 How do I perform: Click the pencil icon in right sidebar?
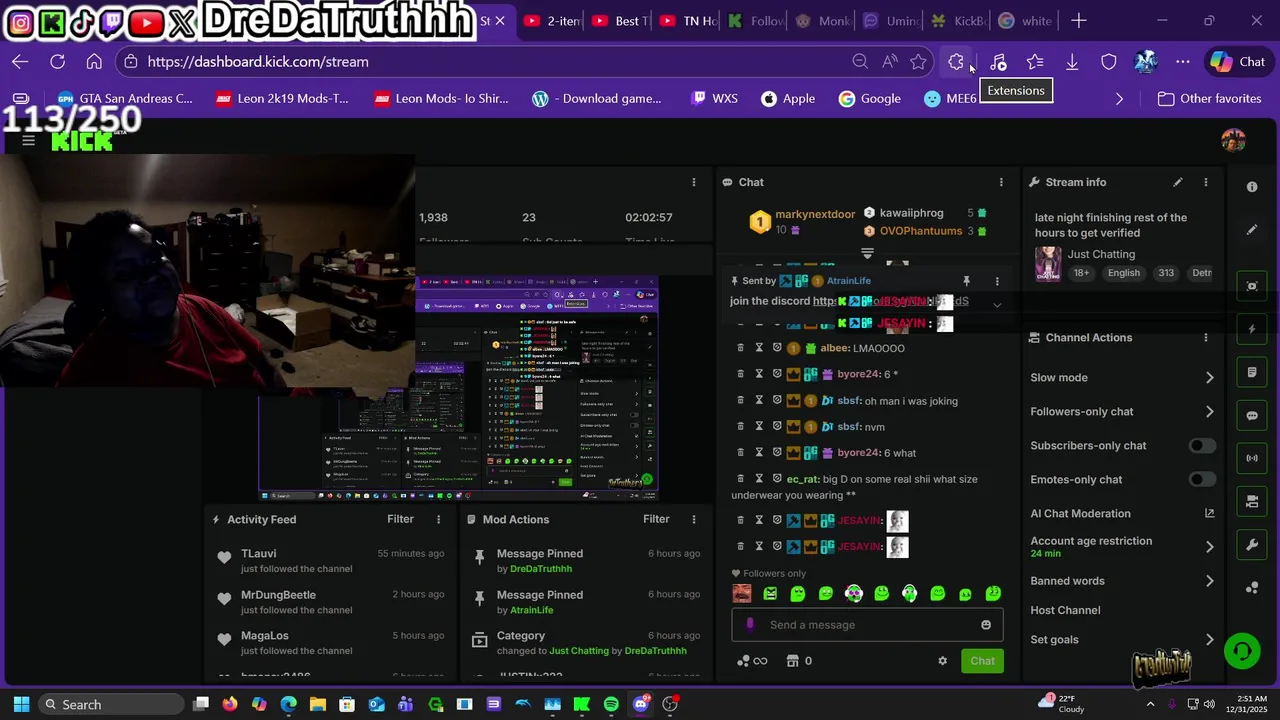click(x=1252, y=230)
